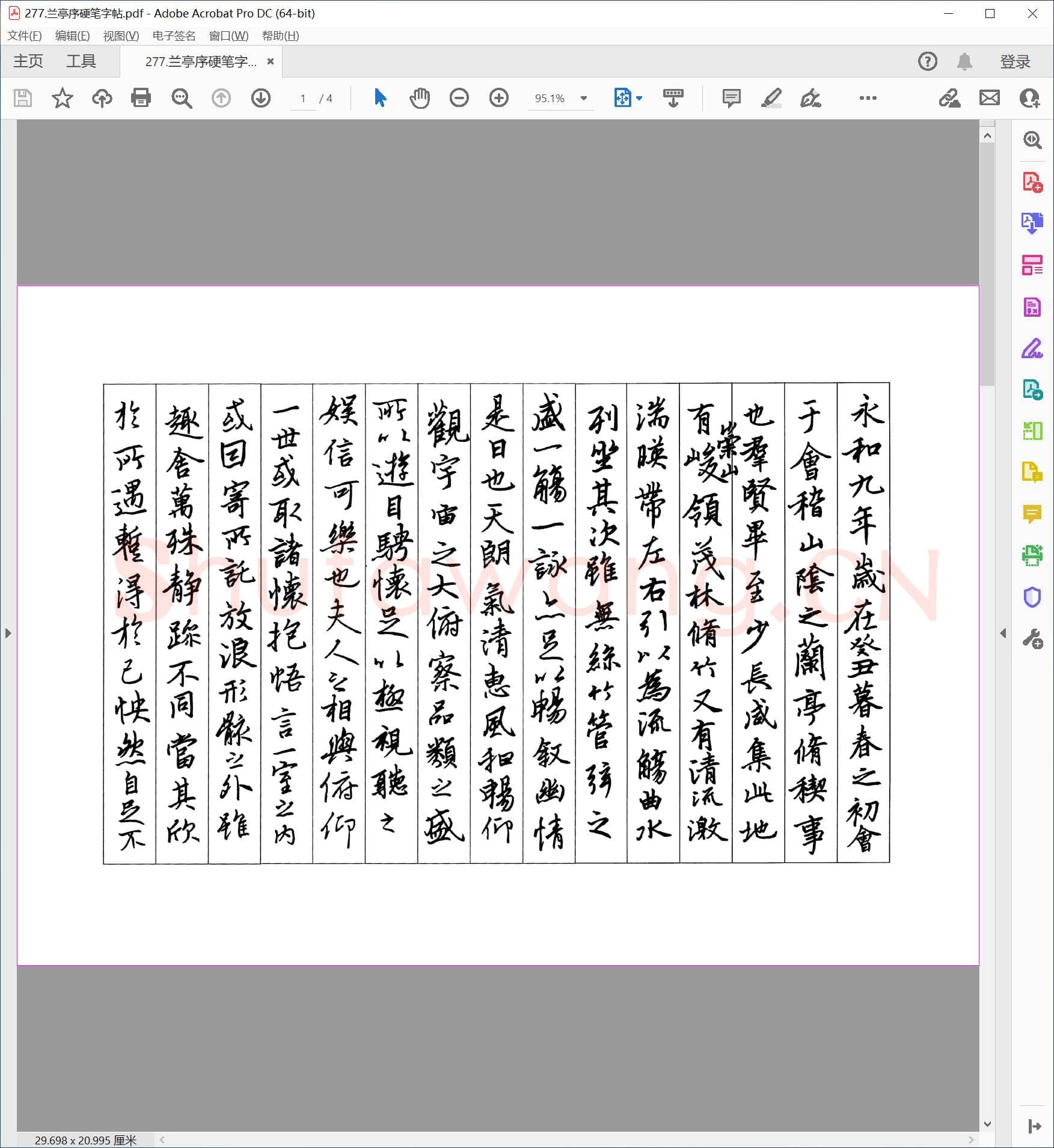
Task: Edit the current page number field
Action: pyautogui.click(x=303, y=98)
